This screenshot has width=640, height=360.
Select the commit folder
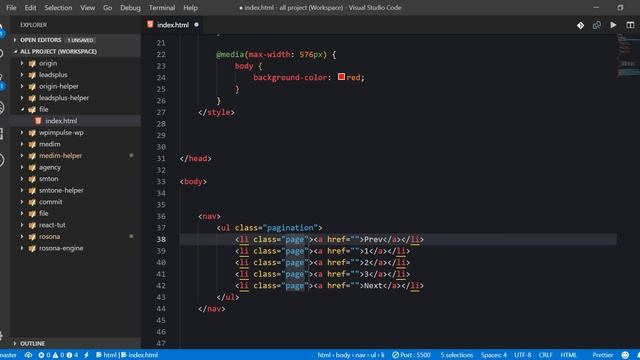[51, 202]
